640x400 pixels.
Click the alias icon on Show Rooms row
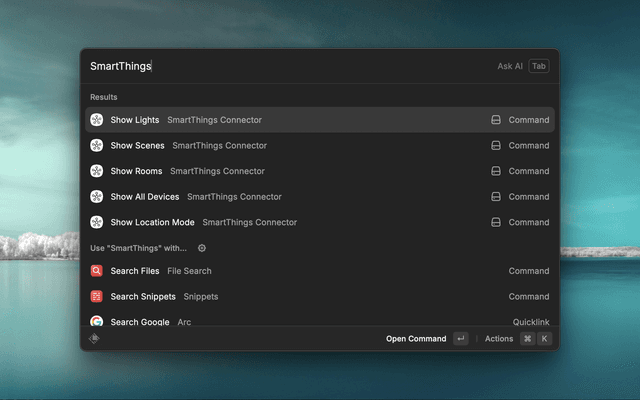point(495,171)
